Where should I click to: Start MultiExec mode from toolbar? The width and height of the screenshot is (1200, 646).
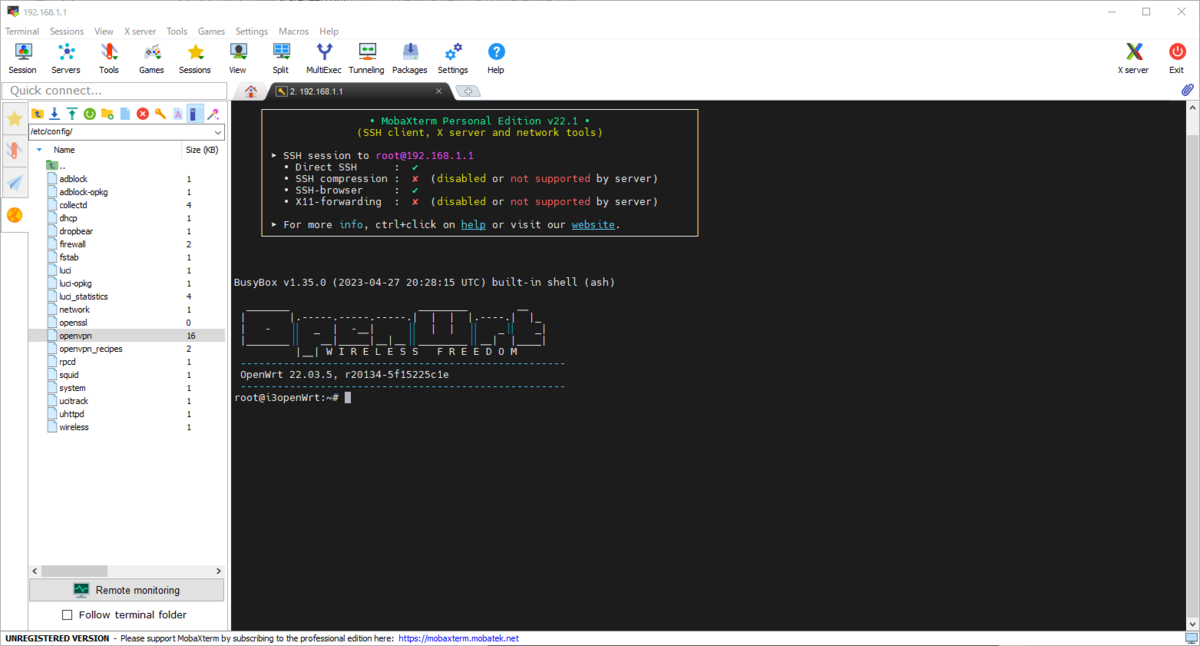coord(324,58)
